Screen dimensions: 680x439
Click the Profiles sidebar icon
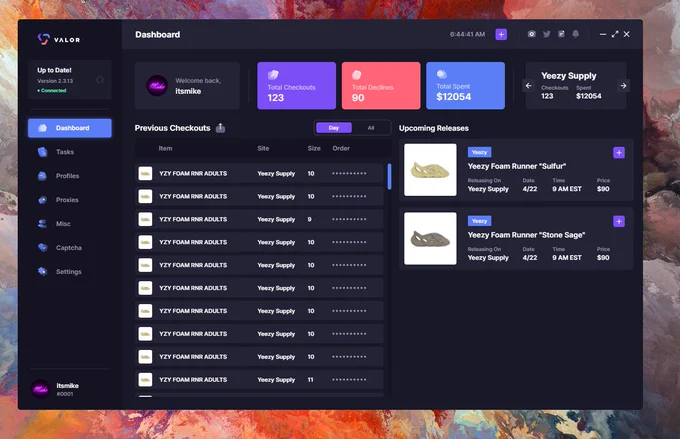pos(42,176)
